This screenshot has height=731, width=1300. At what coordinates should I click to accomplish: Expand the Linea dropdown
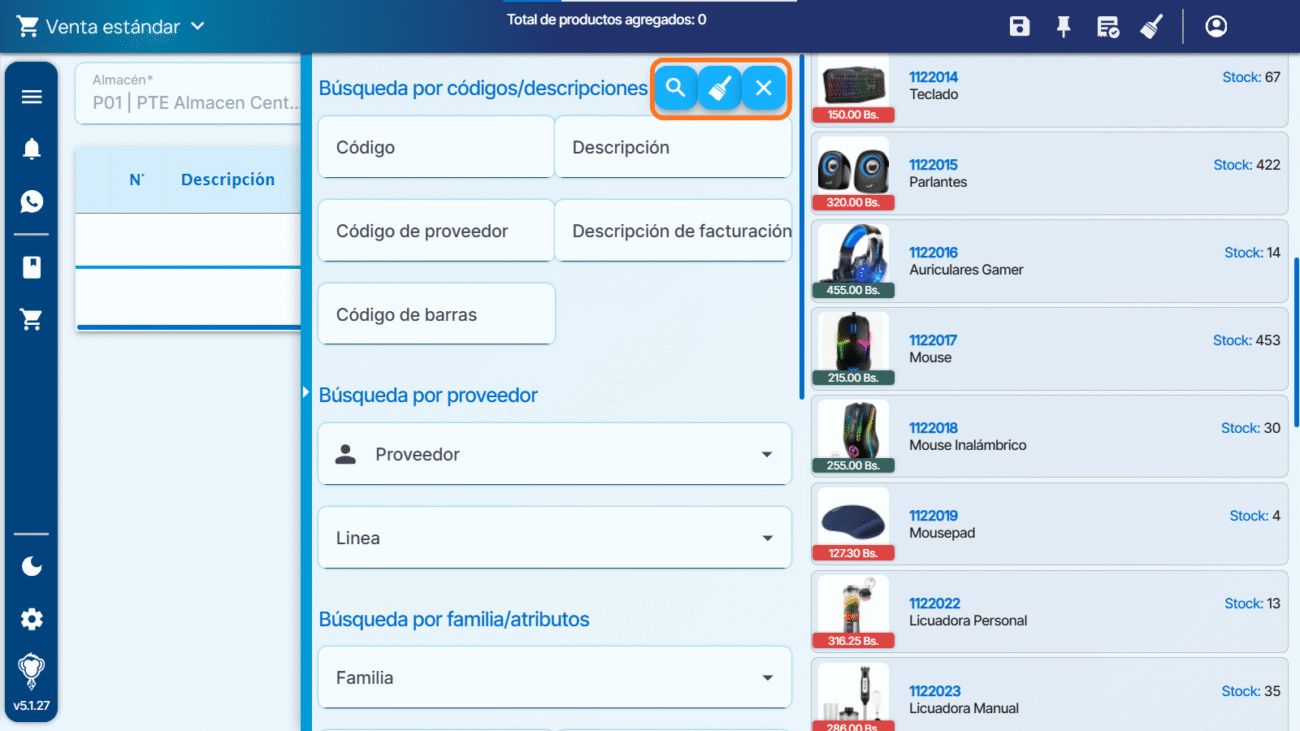point(555,538)
